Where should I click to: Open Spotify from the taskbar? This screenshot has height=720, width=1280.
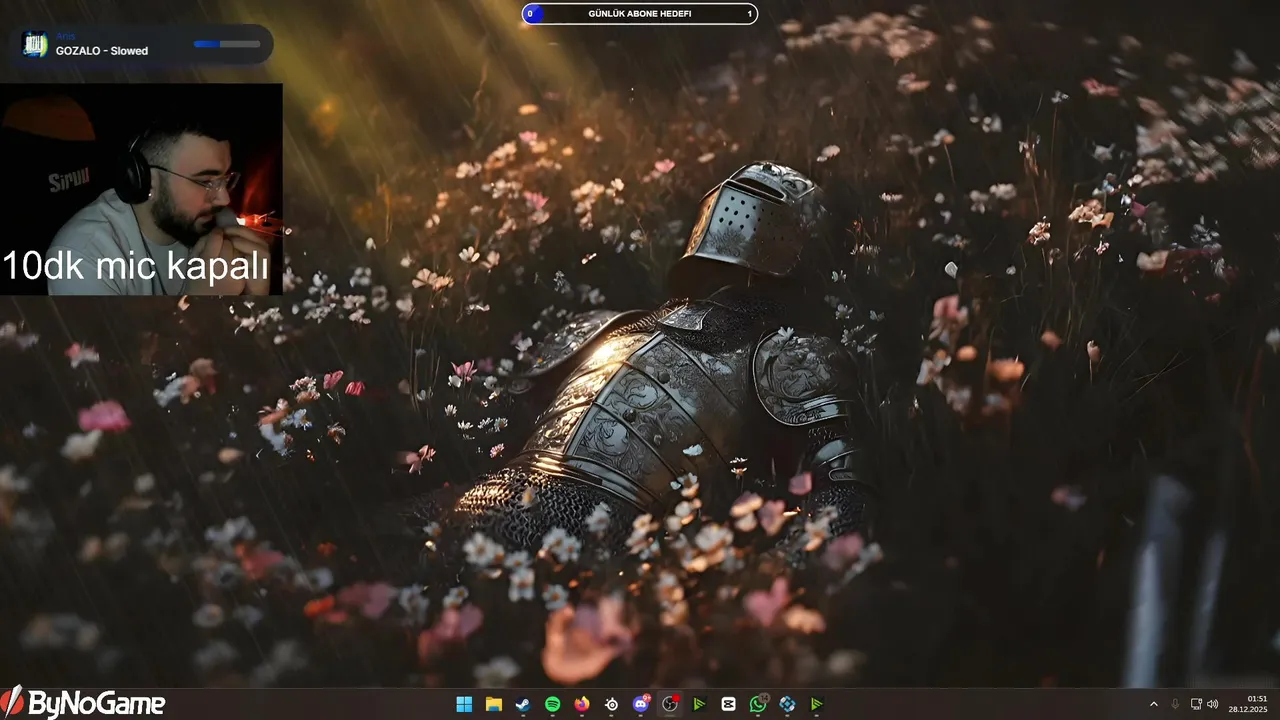click(x=553, y=704)
